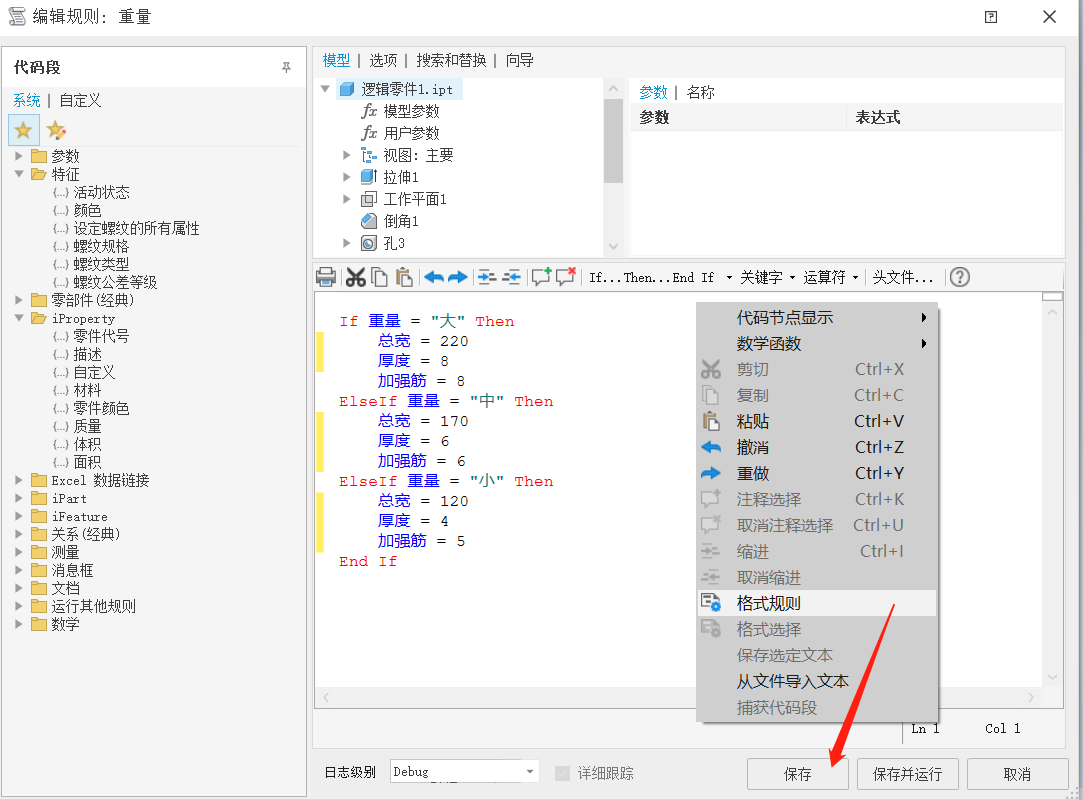Image resolution: width=1083 pixels, height=800 pixels.
Task: Open the 运算符 dropdown
Action: point(829,278)
